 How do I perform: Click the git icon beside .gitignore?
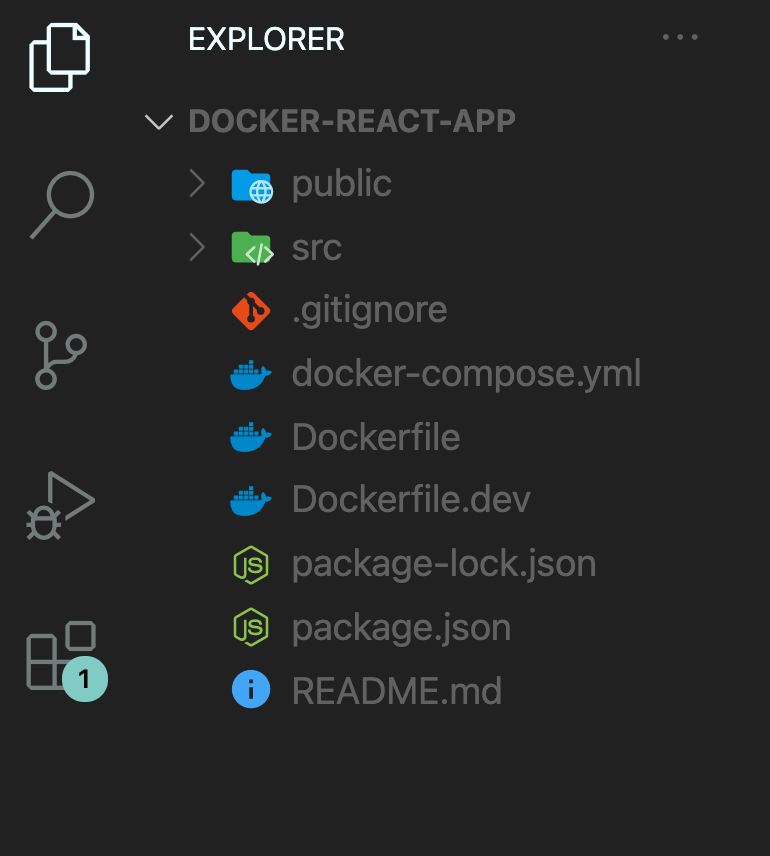(x=251, y=311)
